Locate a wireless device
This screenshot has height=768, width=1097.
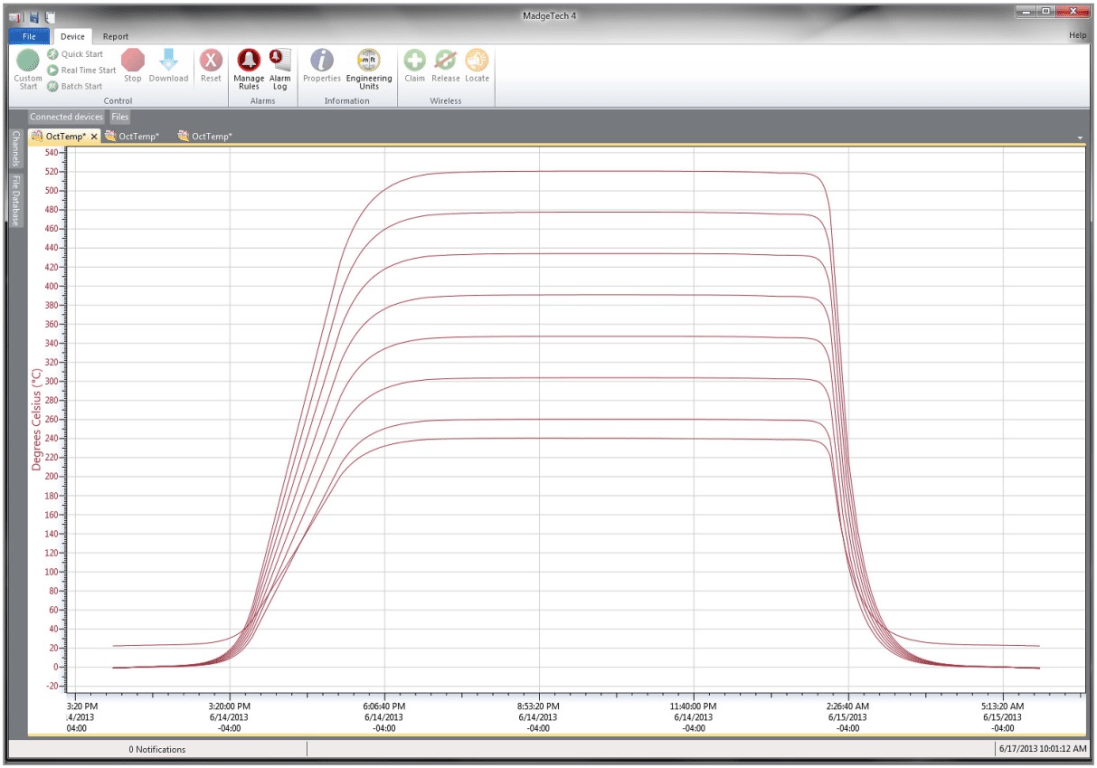point(476,64)
